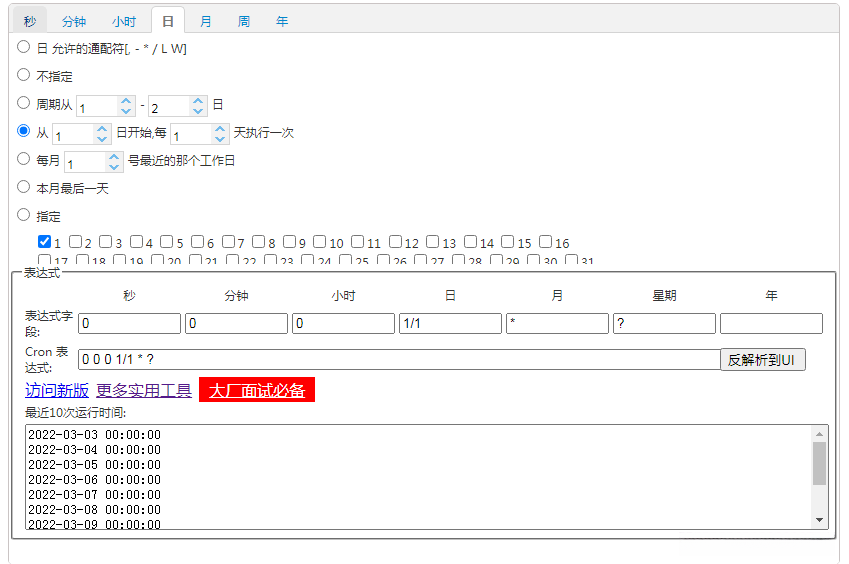
Task: Increase the 从...日开始 start value
Action: [x=102, y=129]
